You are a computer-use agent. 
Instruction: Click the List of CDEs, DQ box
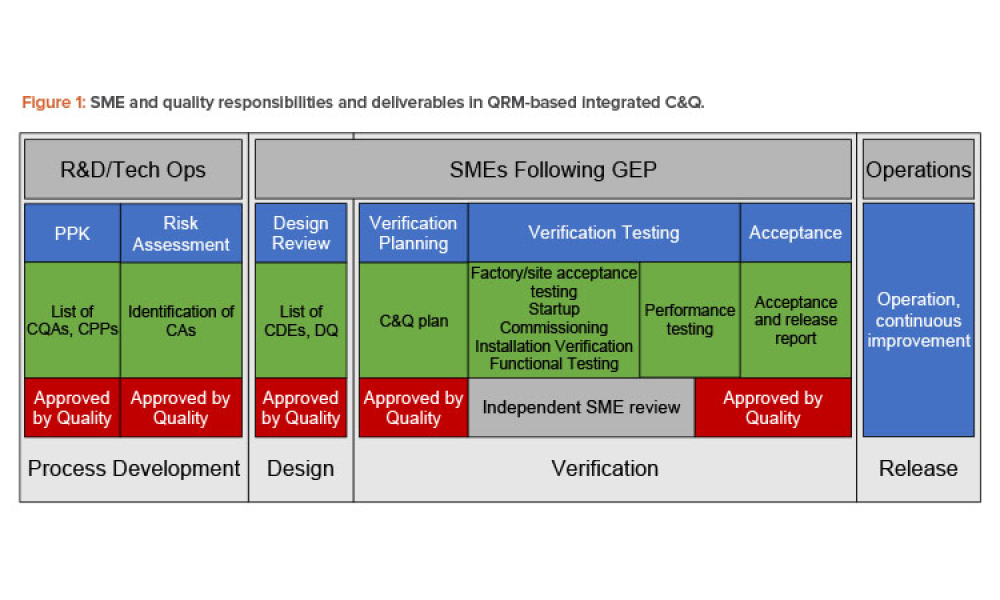pyautogui.click(x=300, y=320)
